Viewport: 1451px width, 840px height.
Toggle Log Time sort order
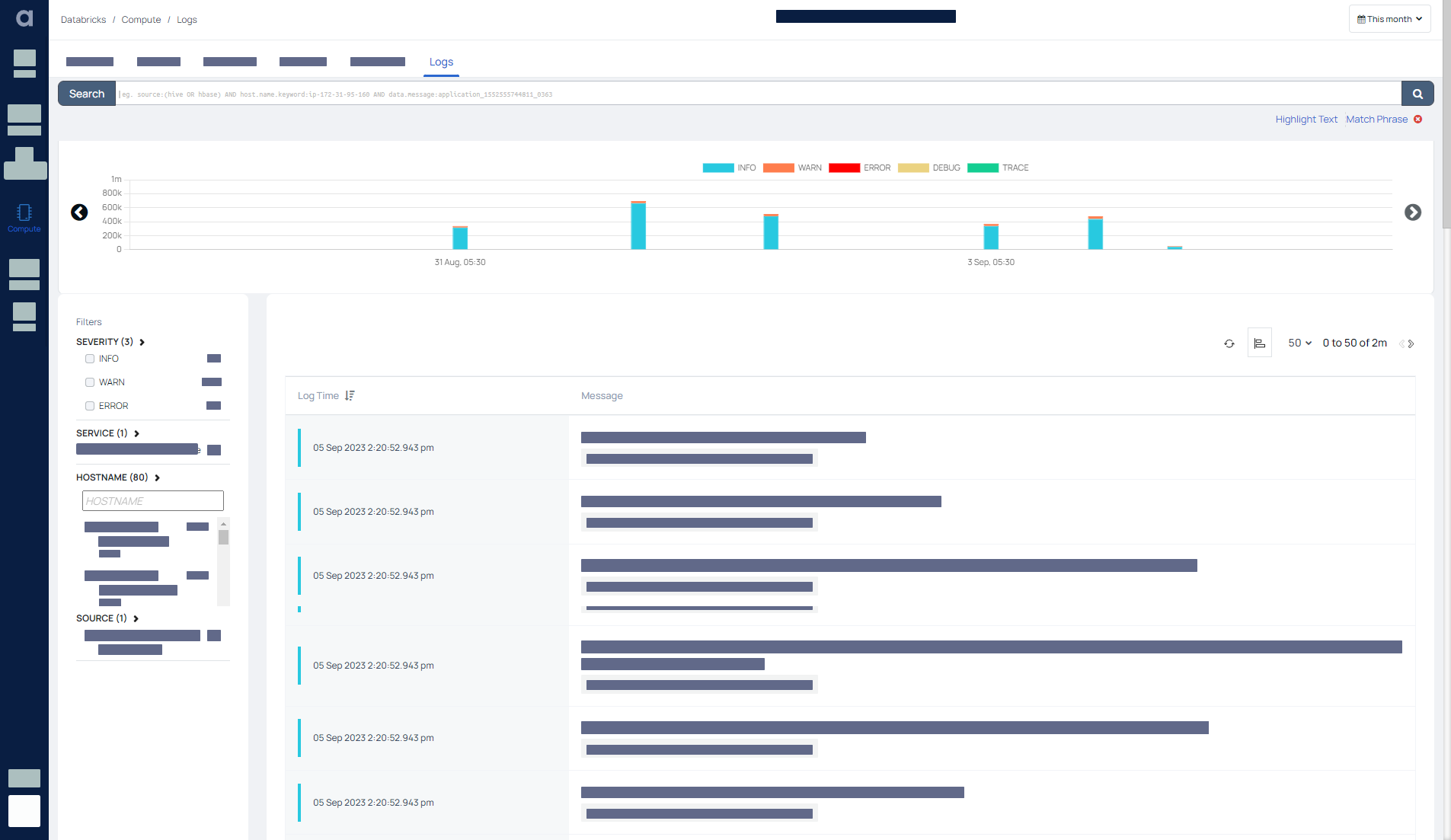point(350,395)
